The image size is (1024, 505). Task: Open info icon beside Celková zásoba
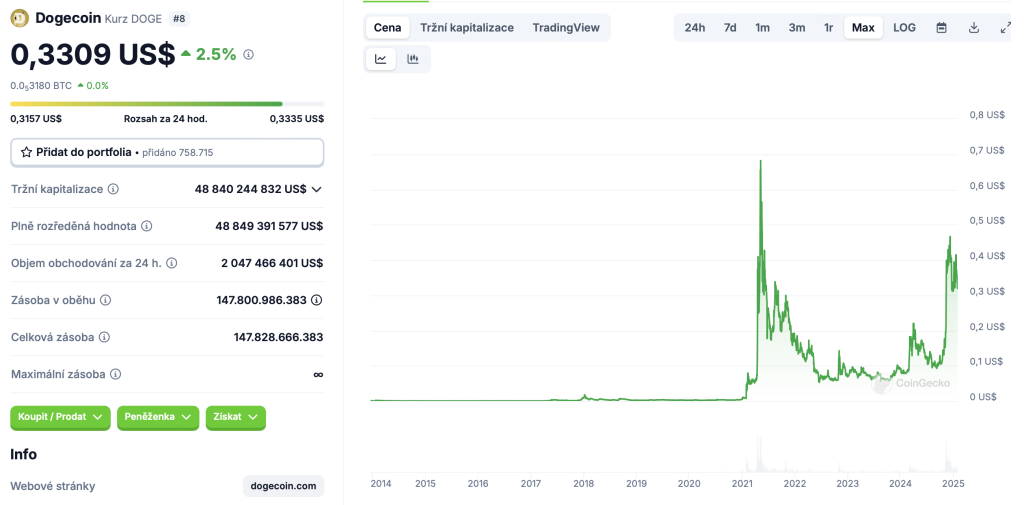(104, 338)
